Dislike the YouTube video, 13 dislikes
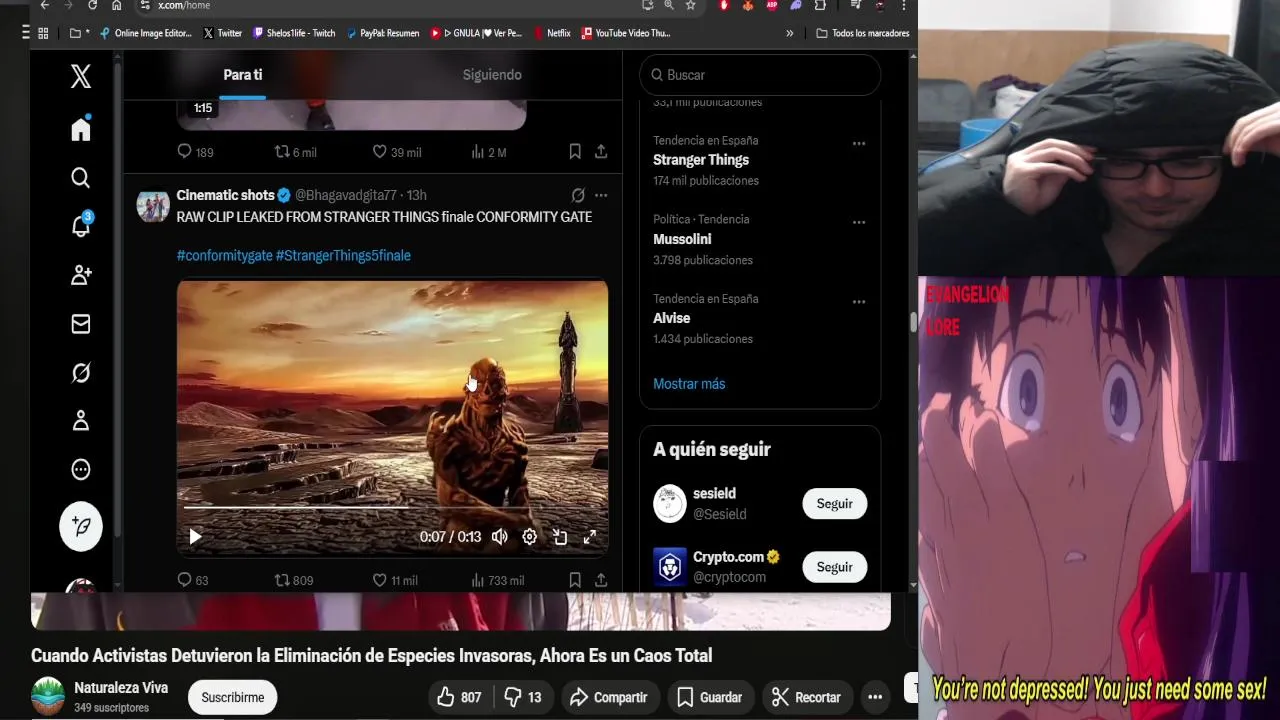 pos(523,697)
